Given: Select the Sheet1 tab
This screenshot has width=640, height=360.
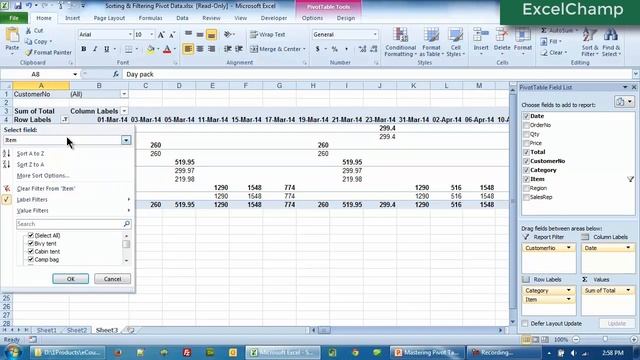Looking at the screenshot, I should point(47,330).
